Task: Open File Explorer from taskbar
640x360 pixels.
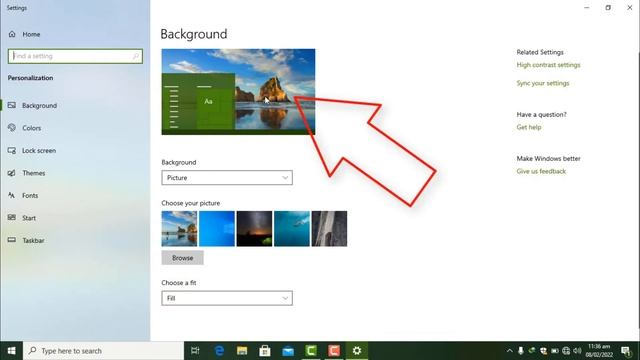Action: 242,351
